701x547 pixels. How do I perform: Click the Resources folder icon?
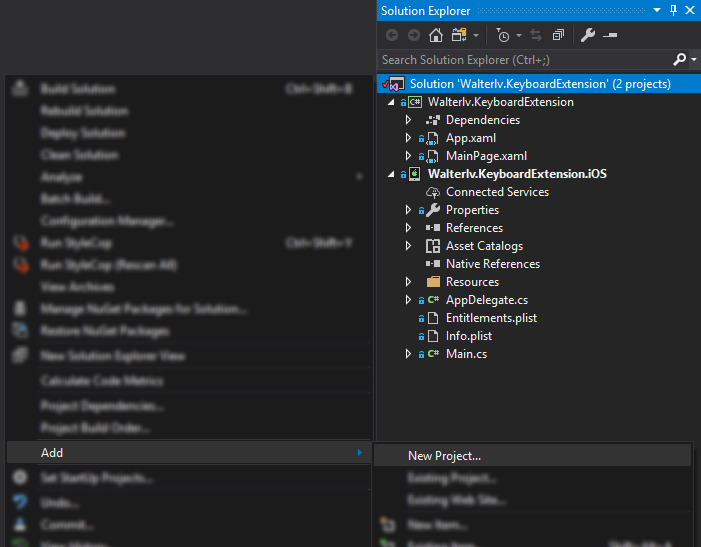coord(433,282)
